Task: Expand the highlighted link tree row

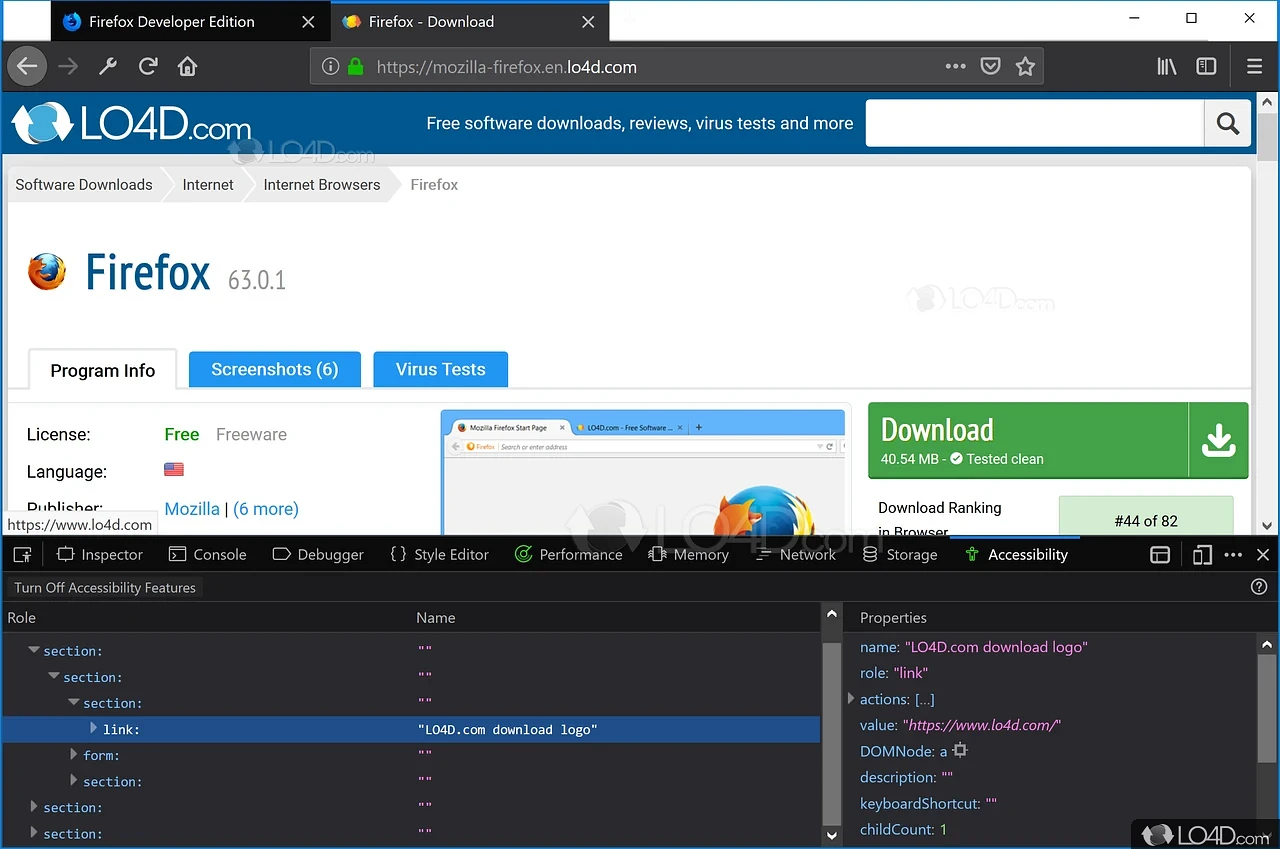Action: pos(94,729)
